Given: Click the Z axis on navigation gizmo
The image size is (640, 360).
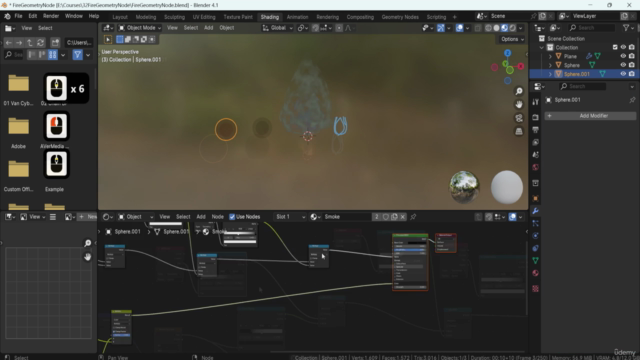Looking at the screenshot, I should click(x=507, y=53).
